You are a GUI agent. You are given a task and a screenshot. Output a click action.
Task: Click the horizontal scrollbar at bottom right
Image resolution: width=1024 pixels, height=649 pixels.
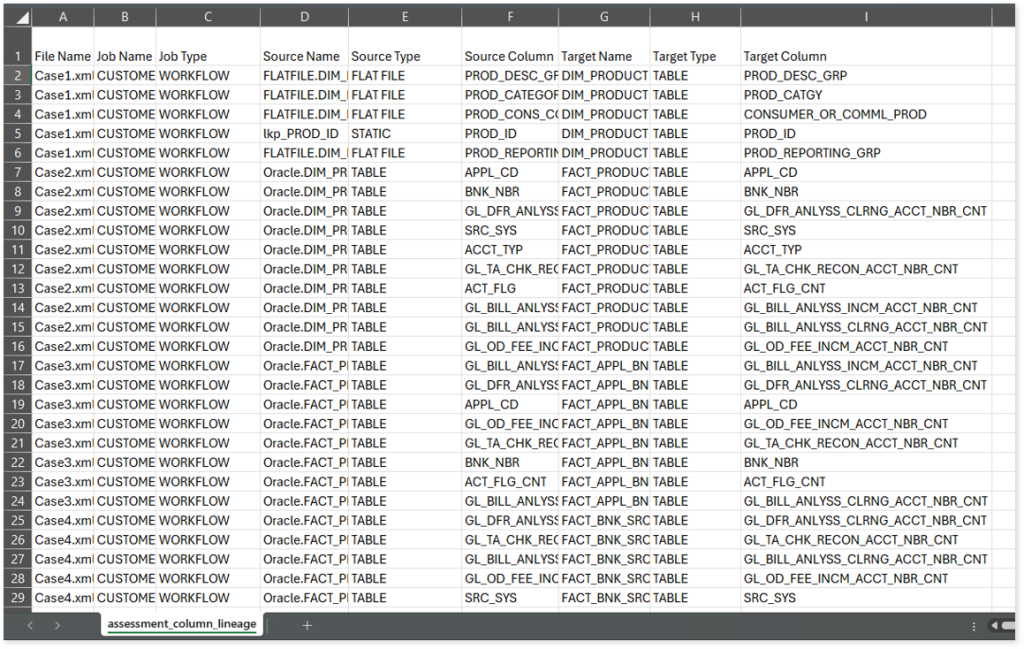tap(1003, 626)
